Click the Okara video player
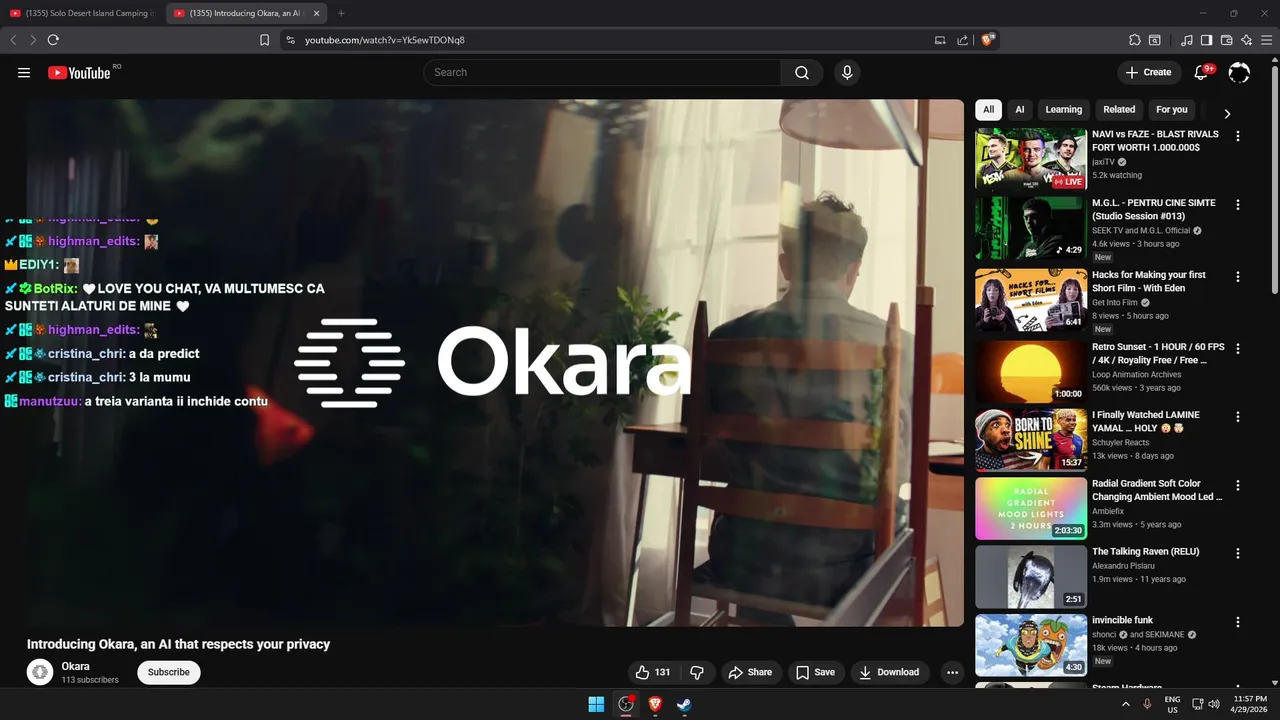Image resolution: width=1280 pixels, height=720 pixels. (495, 363)
